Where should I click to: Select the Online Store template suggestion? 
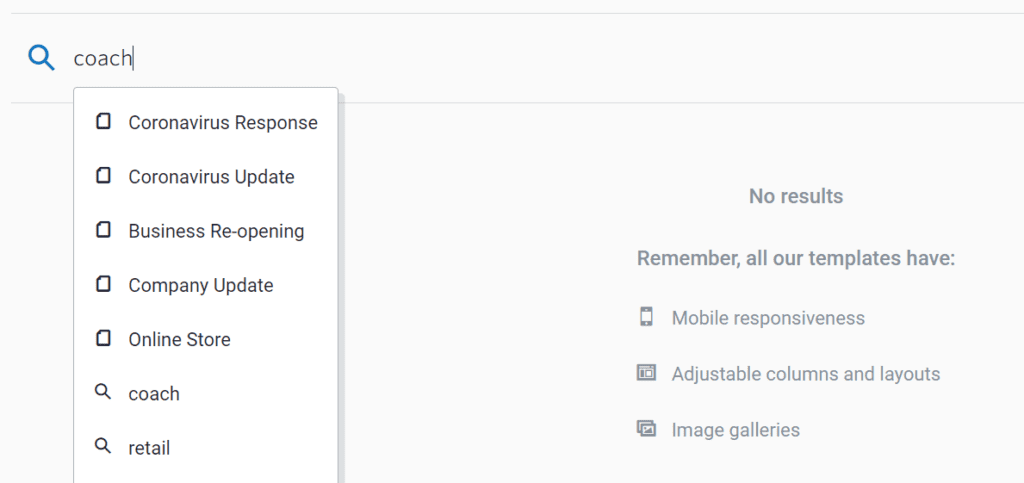pos(179,339)
